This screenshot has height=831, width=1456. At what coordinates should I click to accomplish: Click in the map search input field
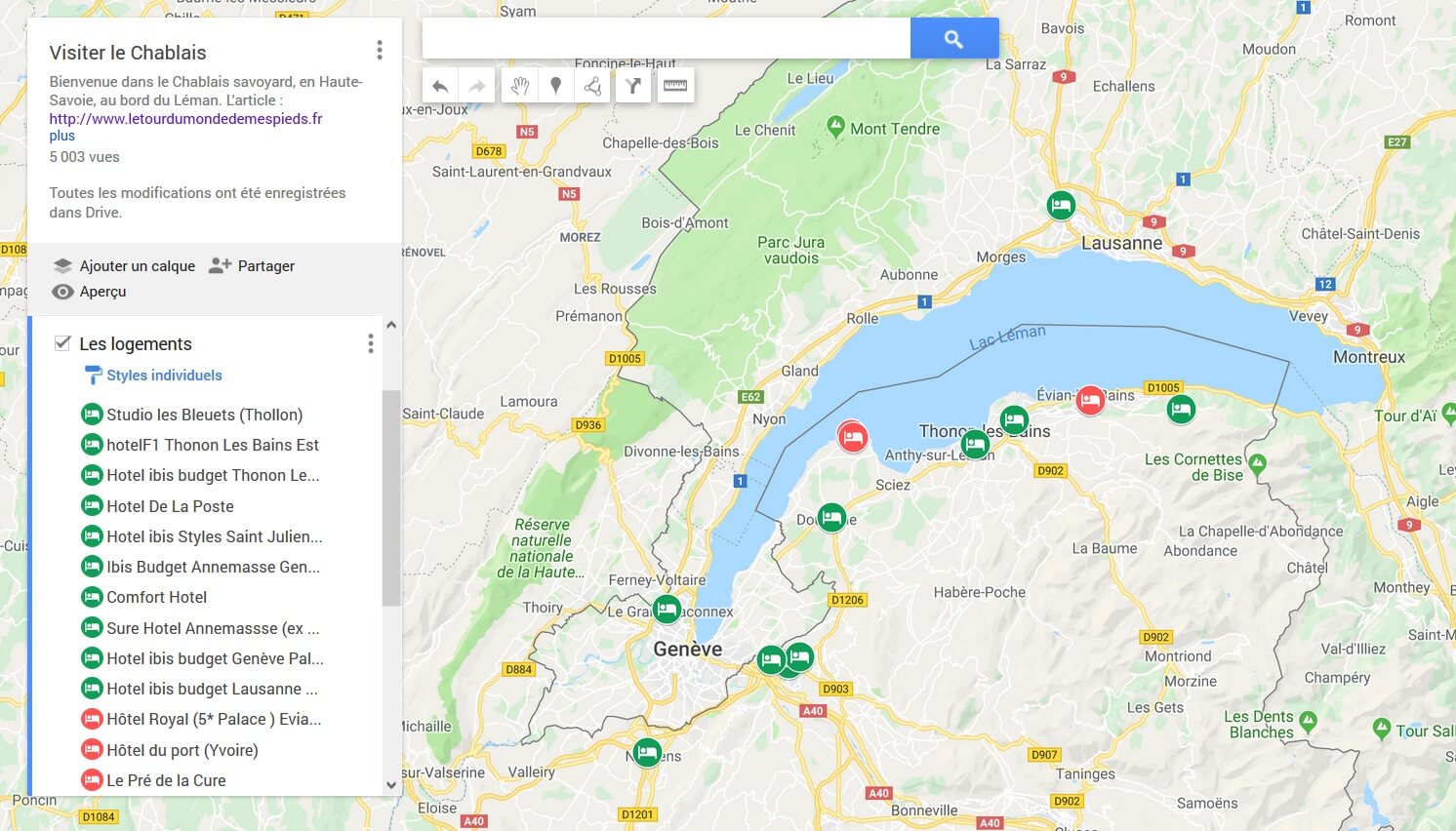(x=666, y=39)
